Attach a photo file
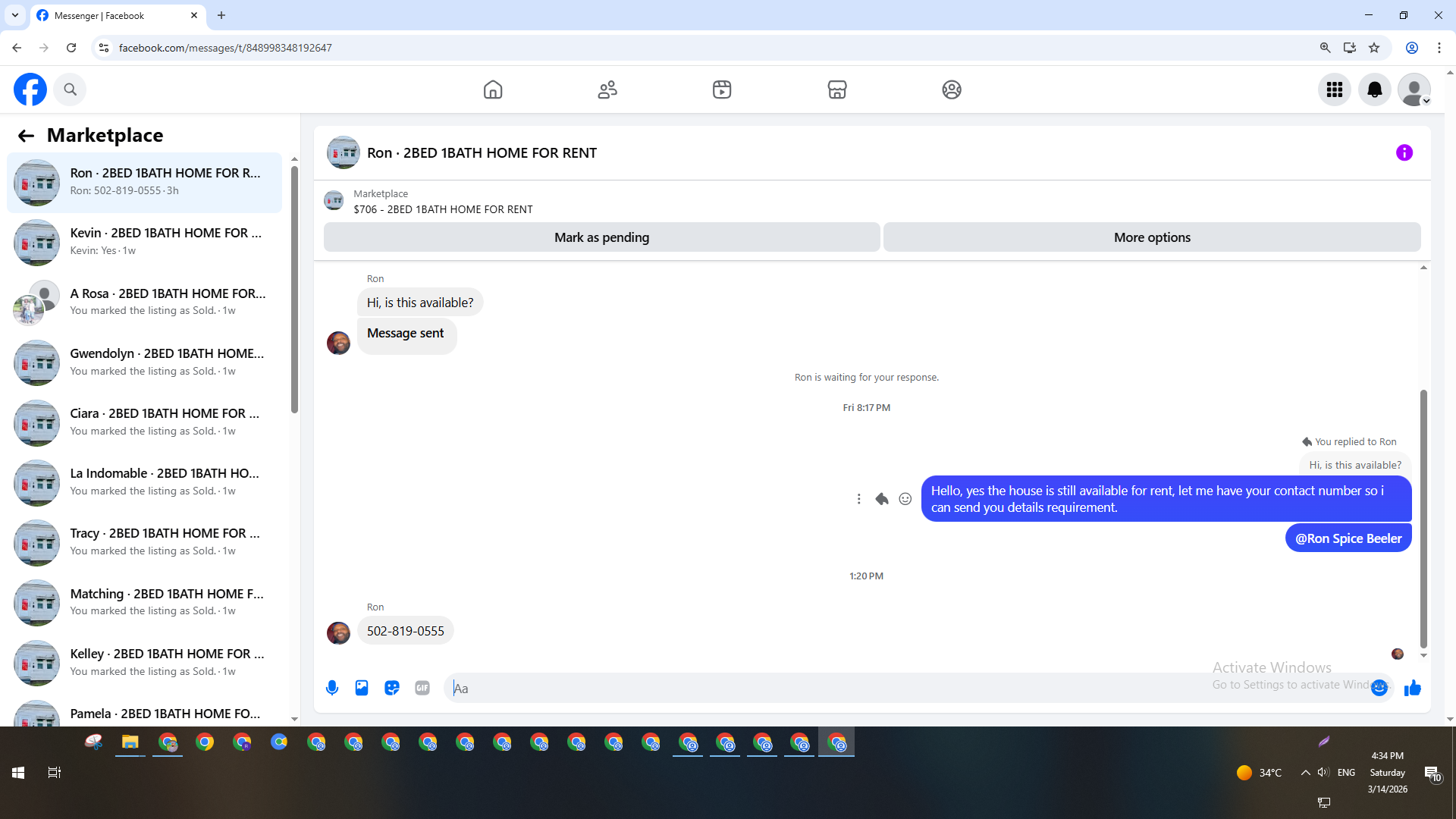The width and height of the screenshot is (1456, 819). [x=362, y=688]
